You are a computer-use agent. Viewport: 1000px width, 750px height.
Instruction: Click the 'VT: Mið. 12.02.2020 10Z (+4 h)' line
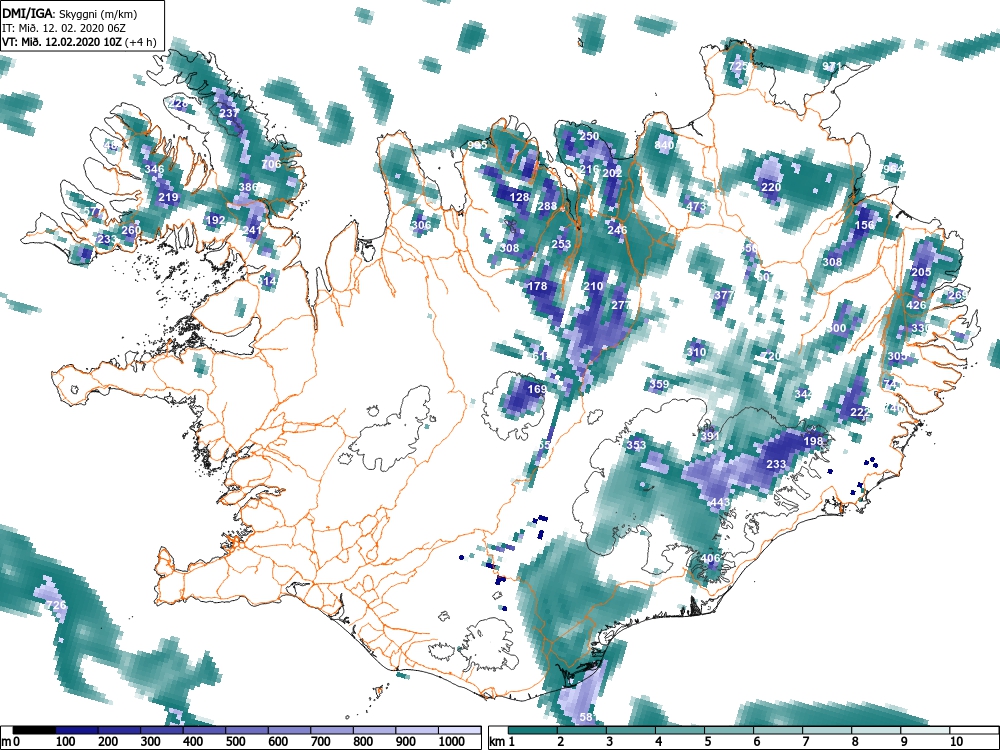tap(79, 42)
